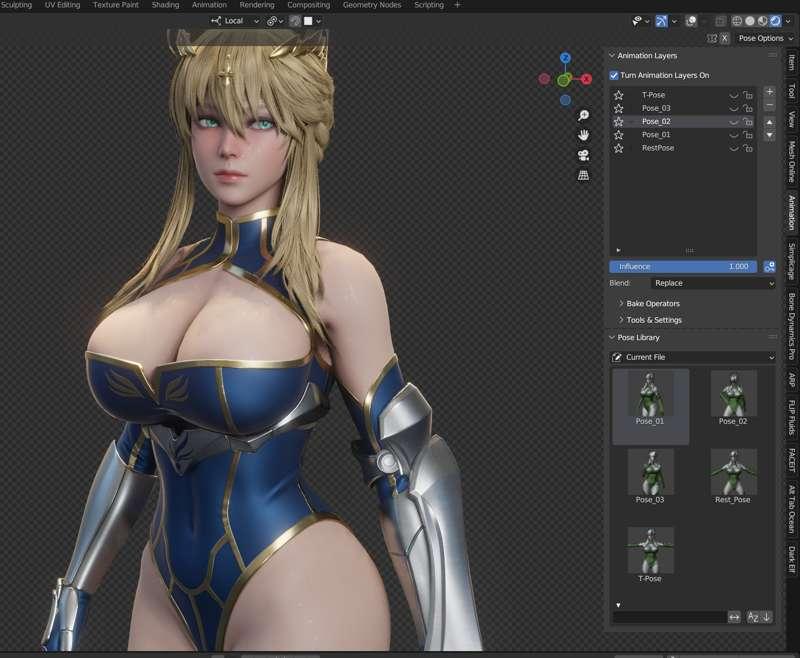Click star icon of Pose_03 layer
The width and height of the screenshot is (800, 658).
tap(619, 108)
